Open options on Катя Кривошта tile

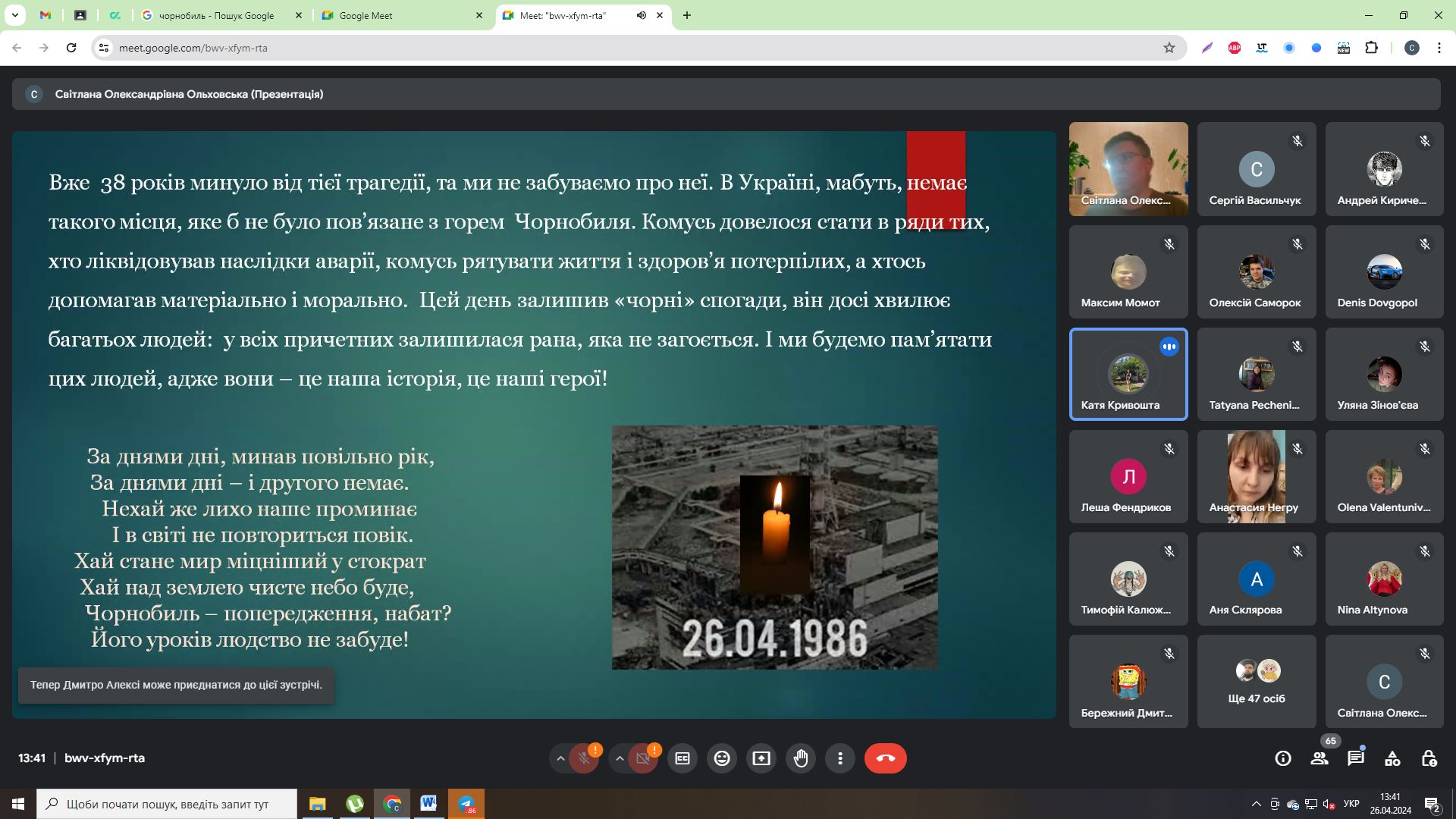1169,347
